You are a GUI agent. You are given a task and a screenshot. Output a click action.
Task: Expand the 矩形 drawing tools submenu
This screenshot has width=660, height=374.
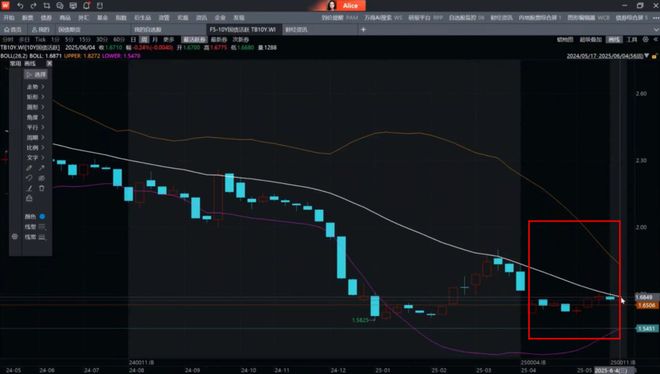click(35, 97)
